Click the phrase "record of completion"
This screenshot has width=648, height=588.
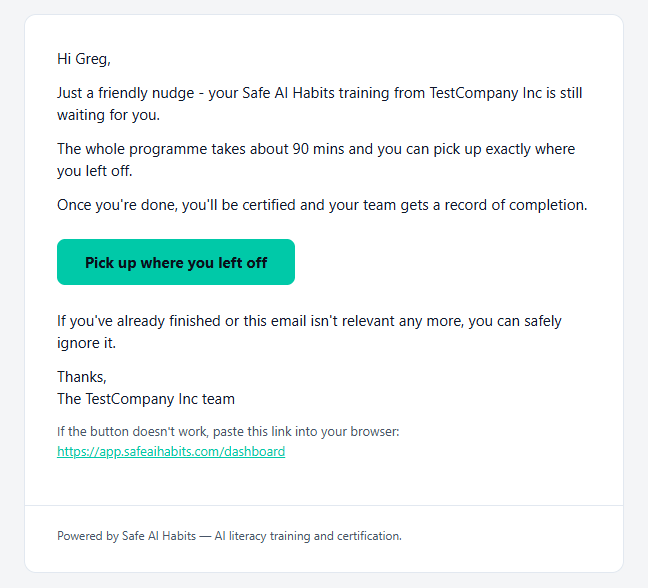point(516,205)
